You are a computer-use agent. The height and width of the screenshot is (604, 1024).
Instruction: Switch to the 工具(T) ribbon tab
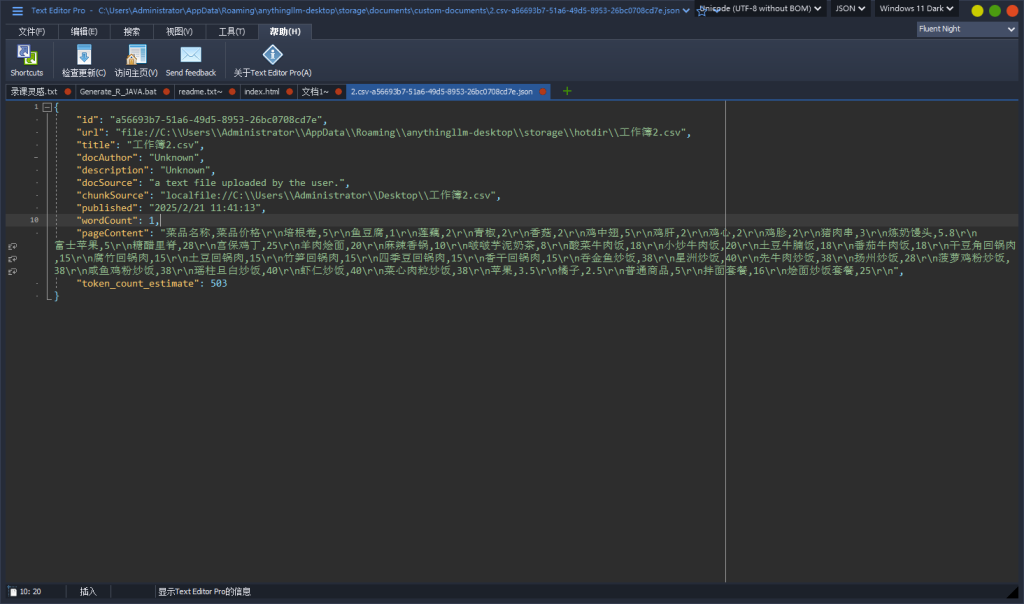point(232,32)
